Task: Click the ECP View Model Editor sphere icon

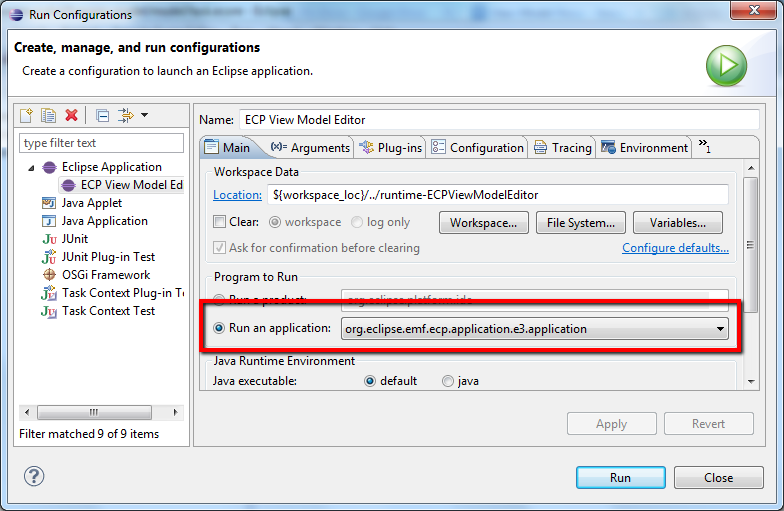Action: (x=68, y=186)
